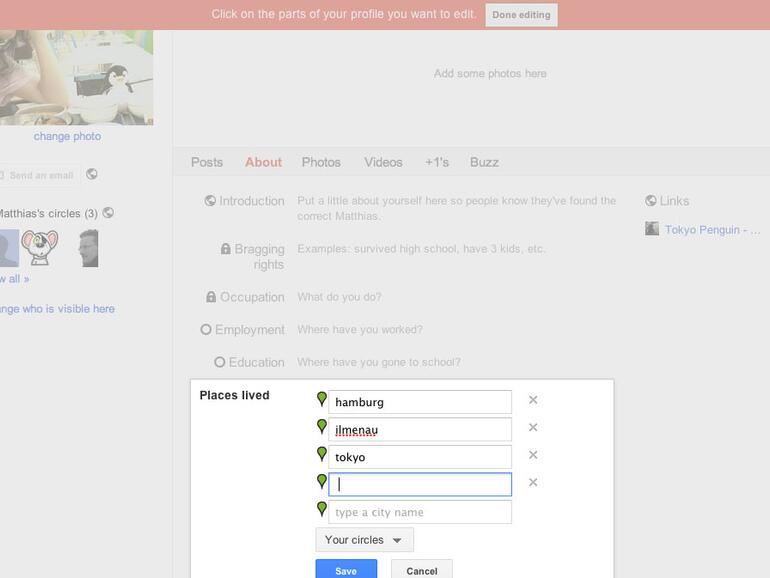Delete the ilmenau place entry
The image size is (770, 578).
pyautogui.click(x=533, y=428)
